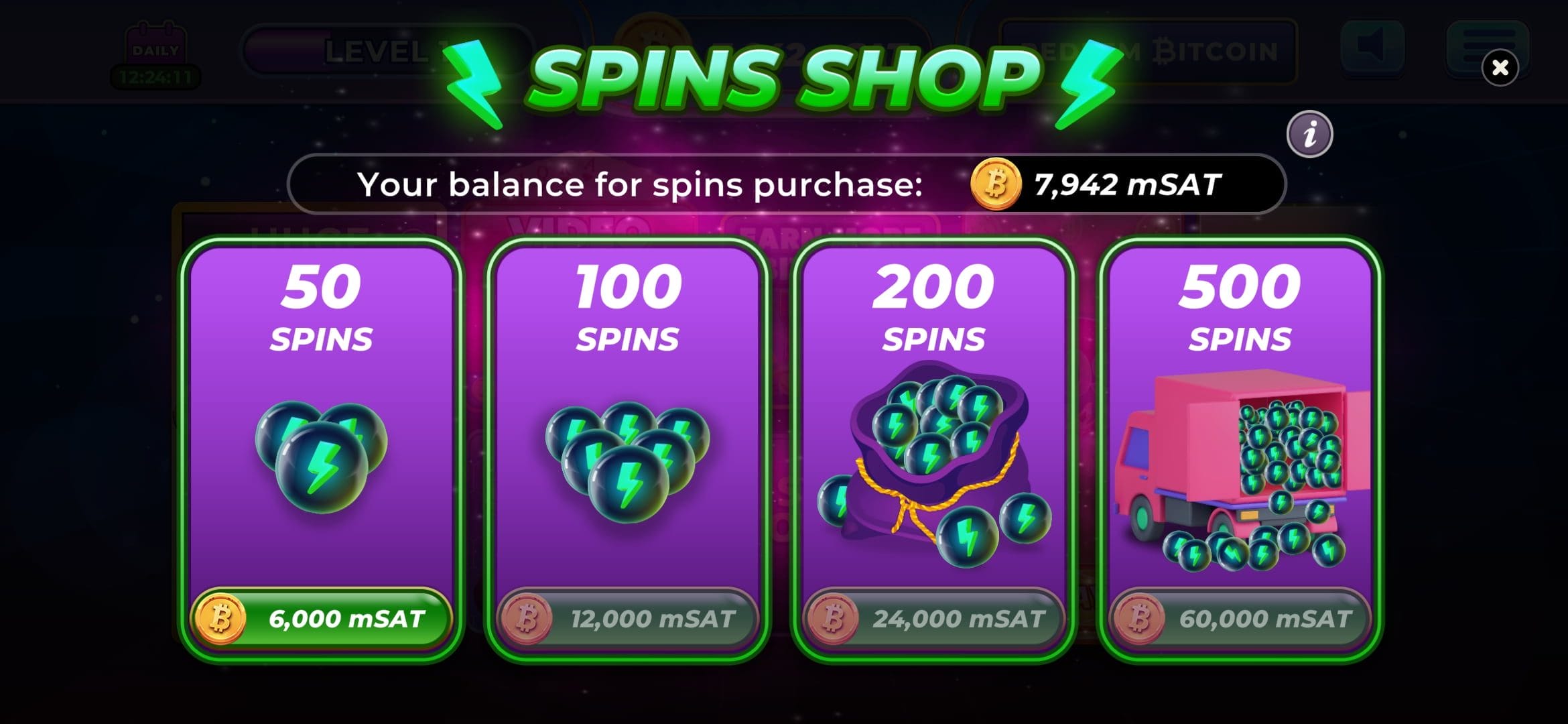Click the bitcoin coin on 24,000 mSAT button
This screenshot has height=724, width=1568.
833,618
